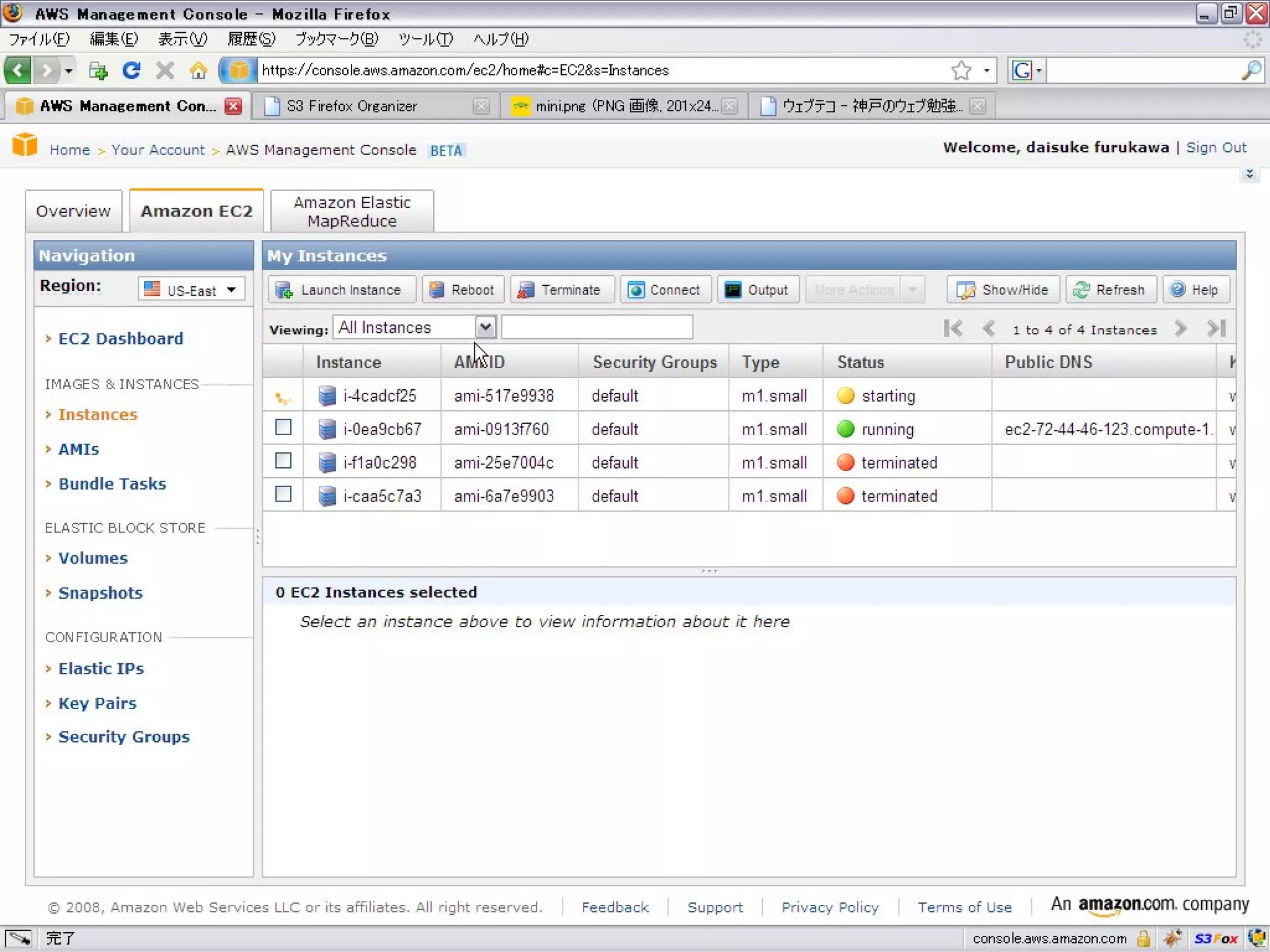The image size is (1270, 952).
Task: Click the search magnifier icon
Action: click(1251, 70)
